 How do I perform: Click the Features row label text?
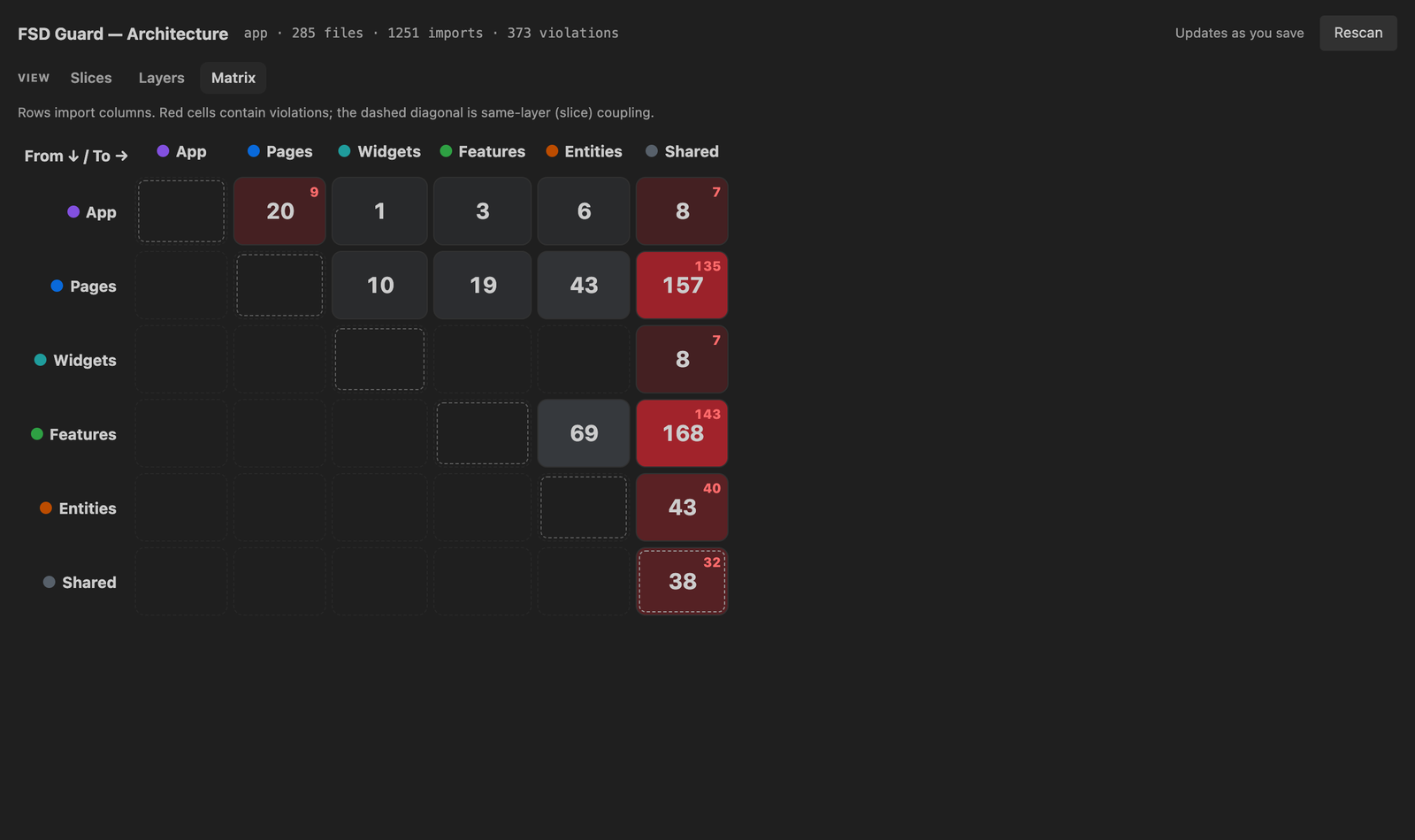(83, 434)
